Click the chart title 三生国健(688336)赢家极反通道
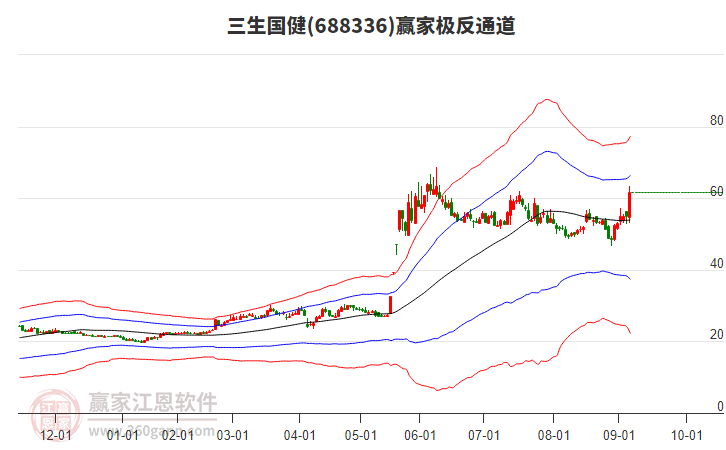The width and height of the screenshot is (726, 450). 371,25
